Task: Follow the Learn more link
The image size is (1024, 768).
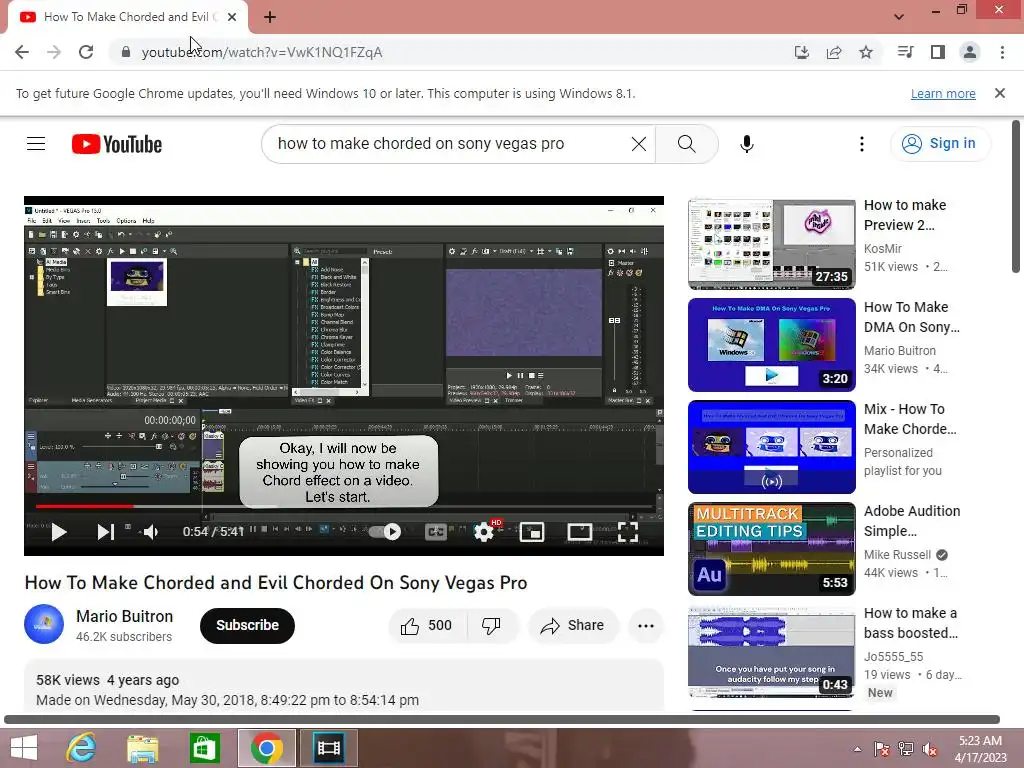Action: (x=943, y=93)
